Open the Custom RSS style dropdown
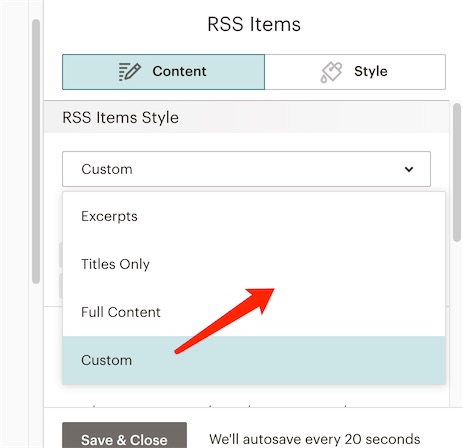The width and height of the screenshot is (463, 448). [246, 169]
